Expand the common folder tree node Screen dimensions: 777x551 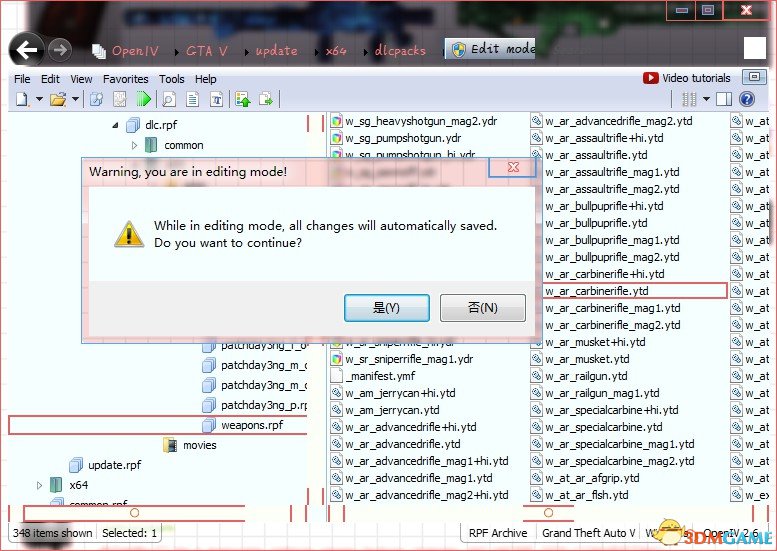point(134,145)
